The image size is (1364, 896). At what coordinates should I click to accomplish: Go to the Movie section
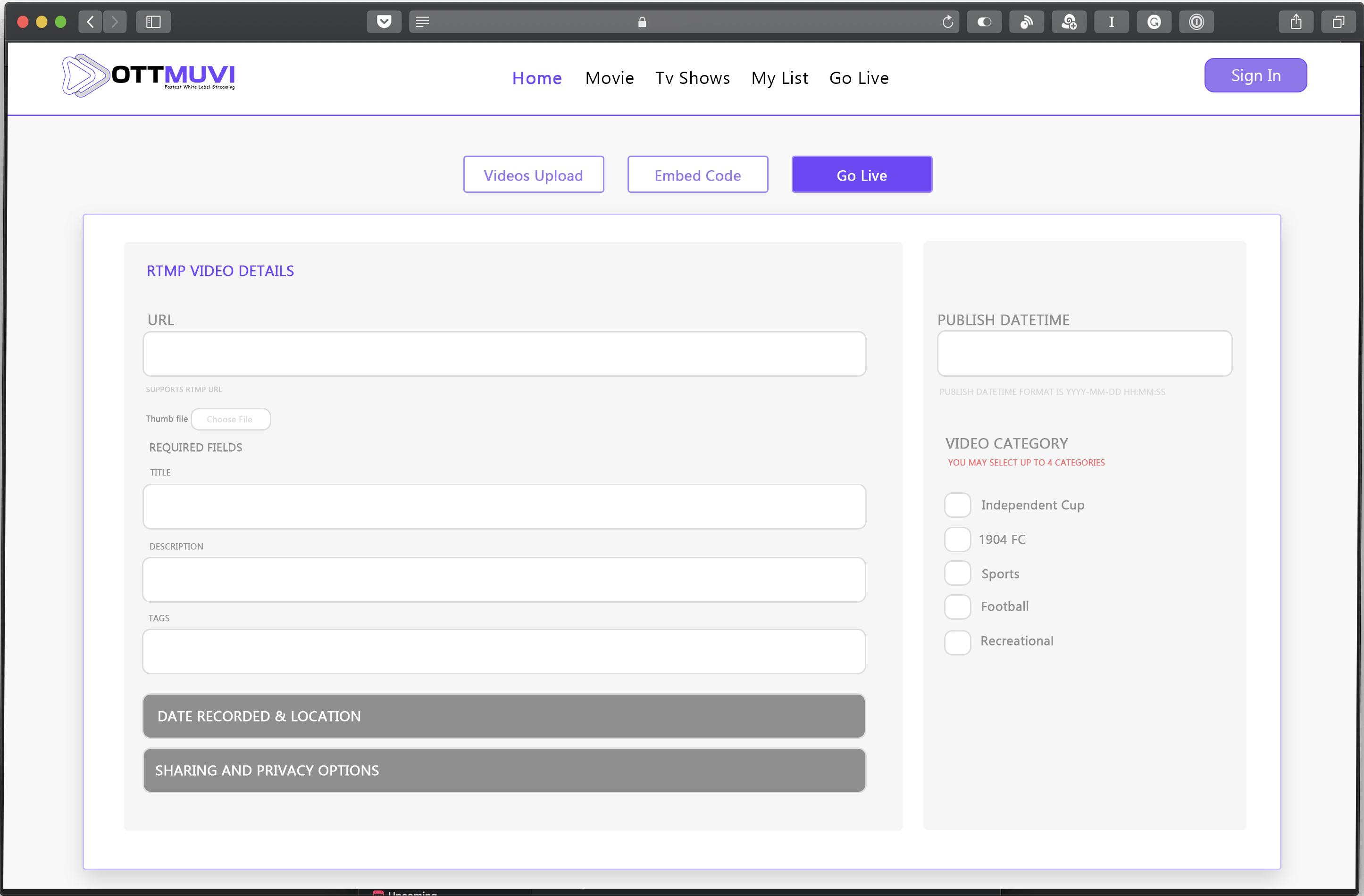coord(609,78)
